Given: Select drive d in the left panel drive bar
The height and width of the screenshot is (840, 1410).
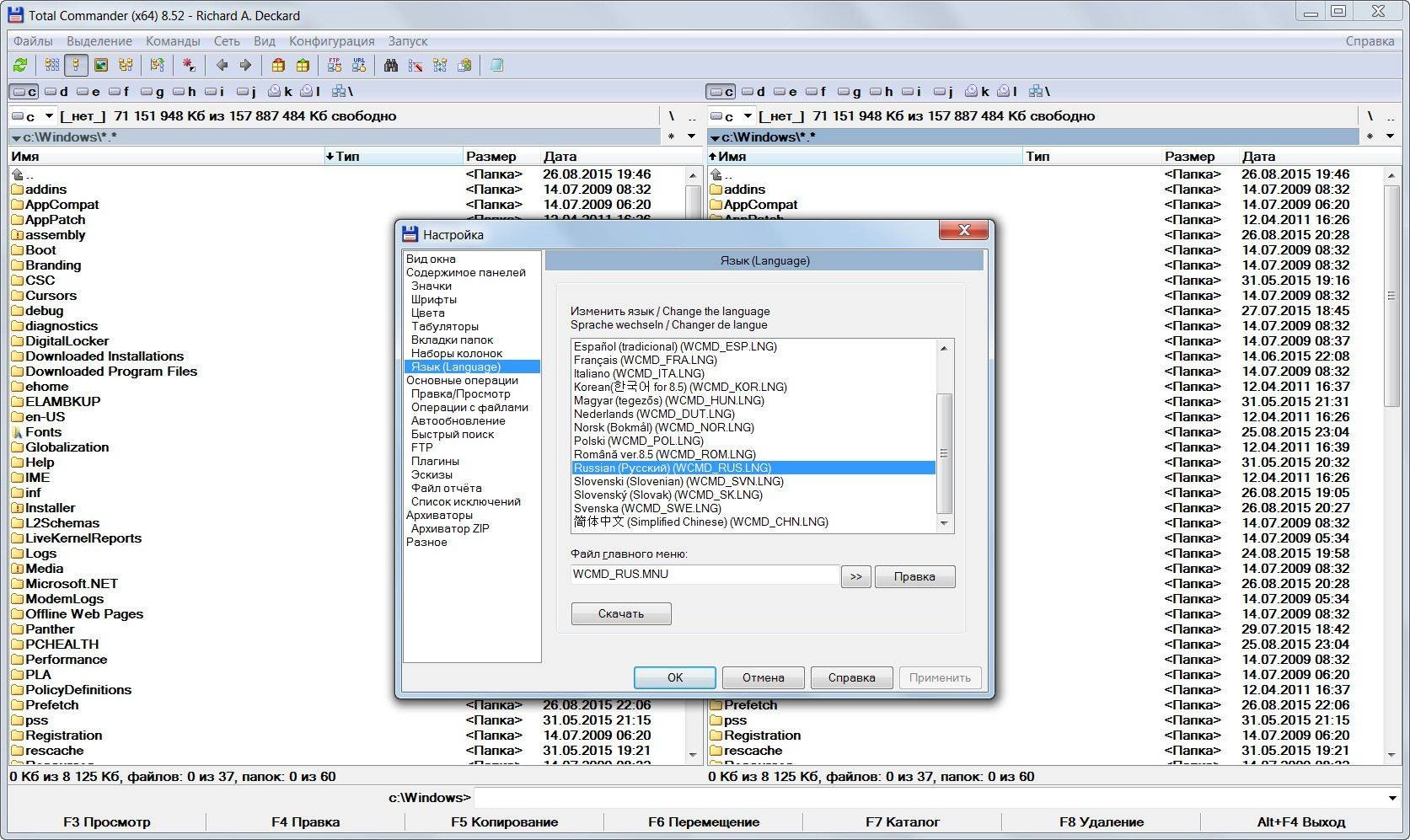Looking at the screenshot, I should 56,91.
